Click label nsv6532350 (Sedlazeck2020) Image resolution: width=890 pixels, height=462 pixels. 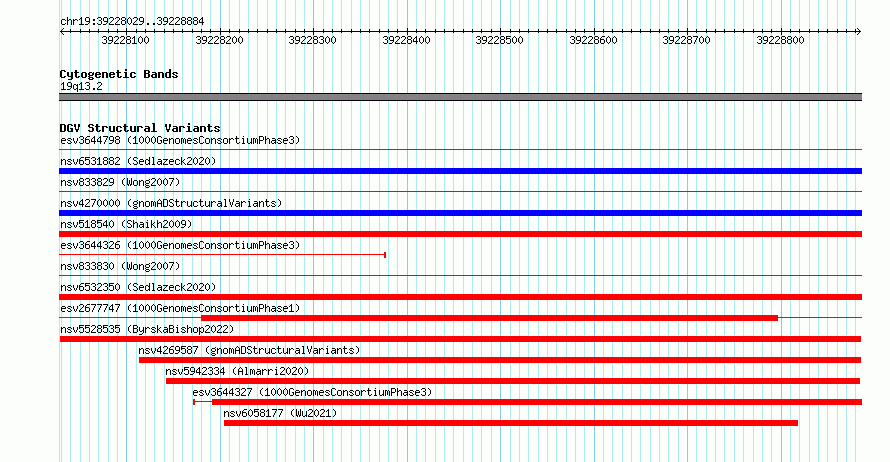[138, 287]
